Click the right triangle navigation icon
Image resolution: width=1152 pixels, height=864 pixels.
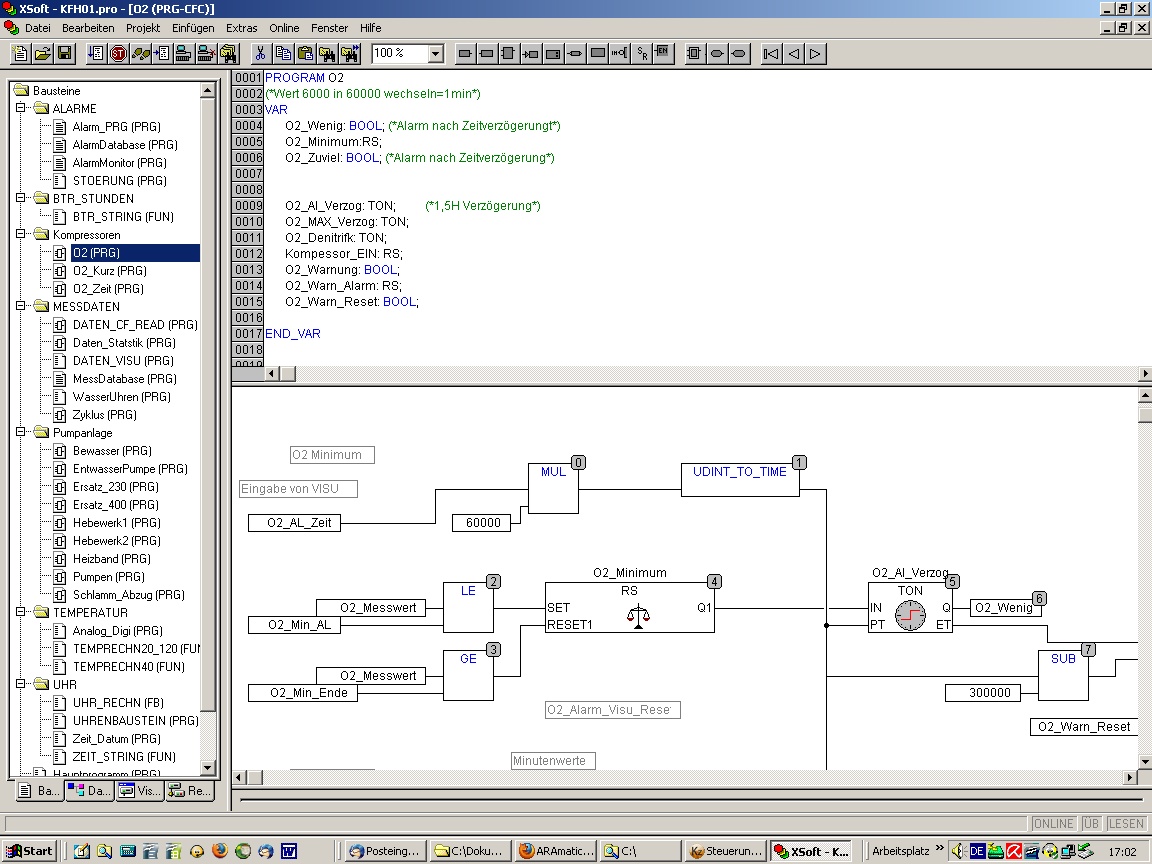(816, 54)
